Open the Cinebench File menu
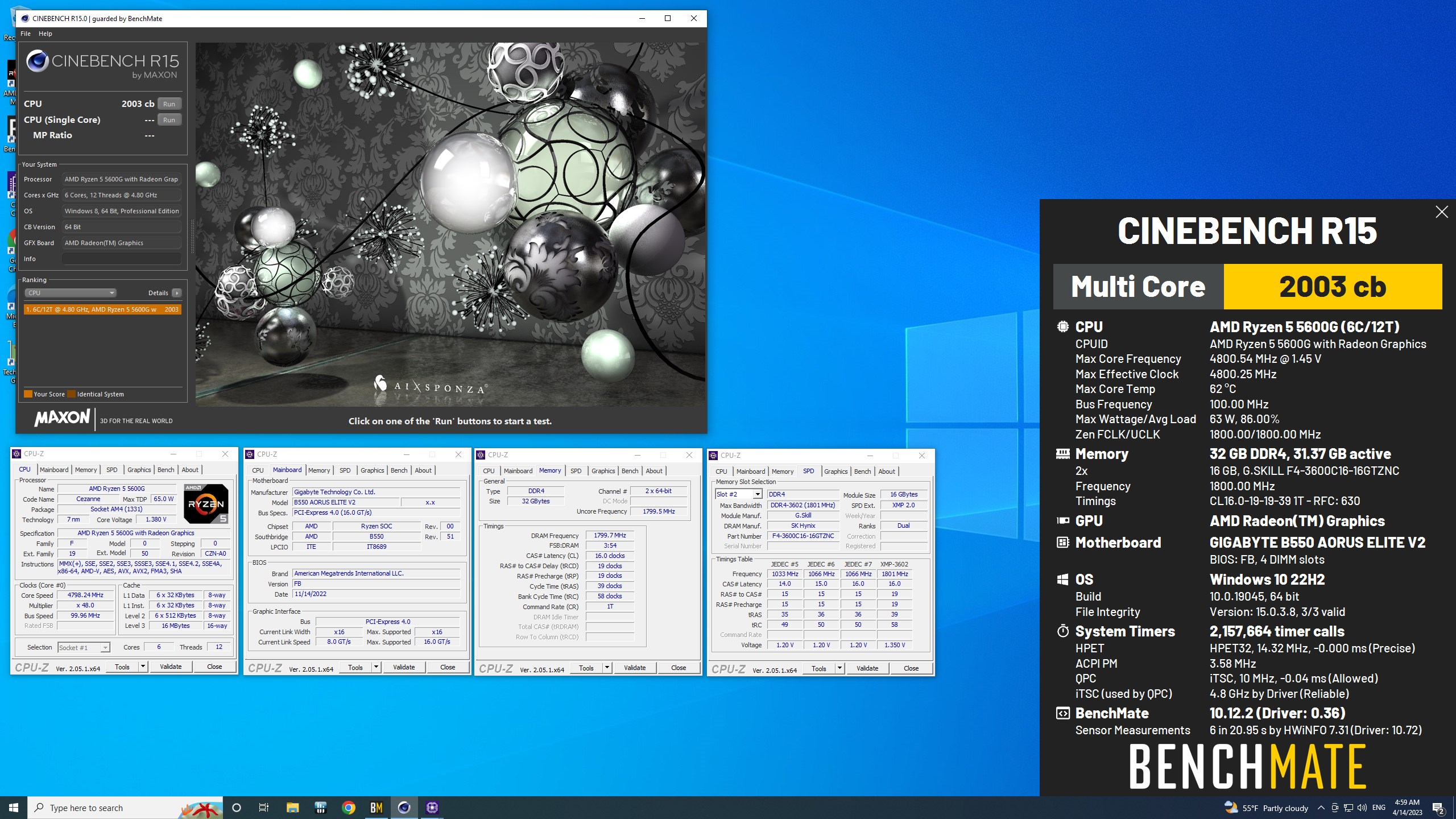This screenshot has height=819, width=1456. point(26,34)
